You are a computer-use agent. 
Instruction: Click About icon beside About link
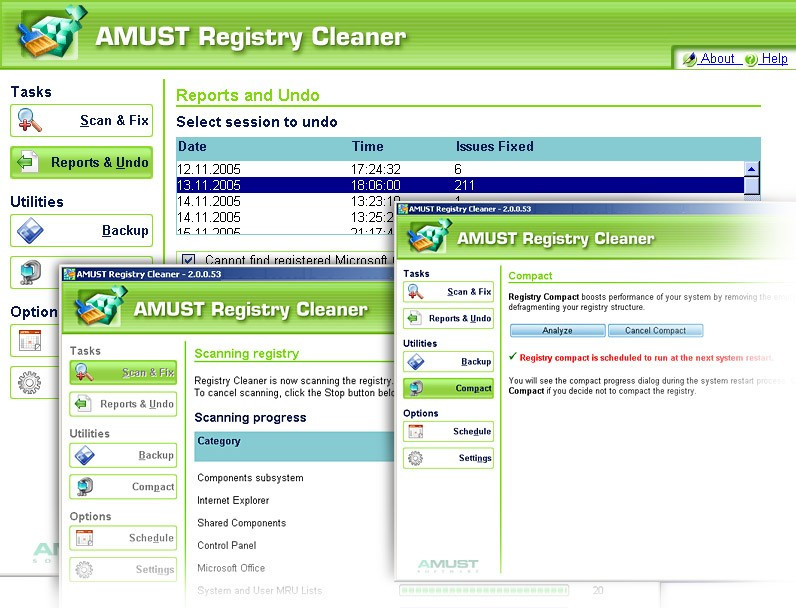click(690, 59)
